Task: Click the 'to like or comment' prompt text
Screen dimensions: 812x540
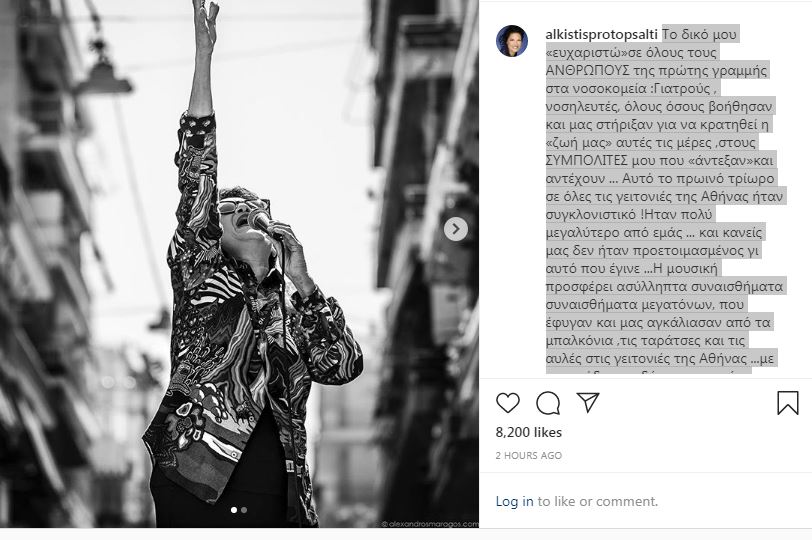Action: (598, 501)
